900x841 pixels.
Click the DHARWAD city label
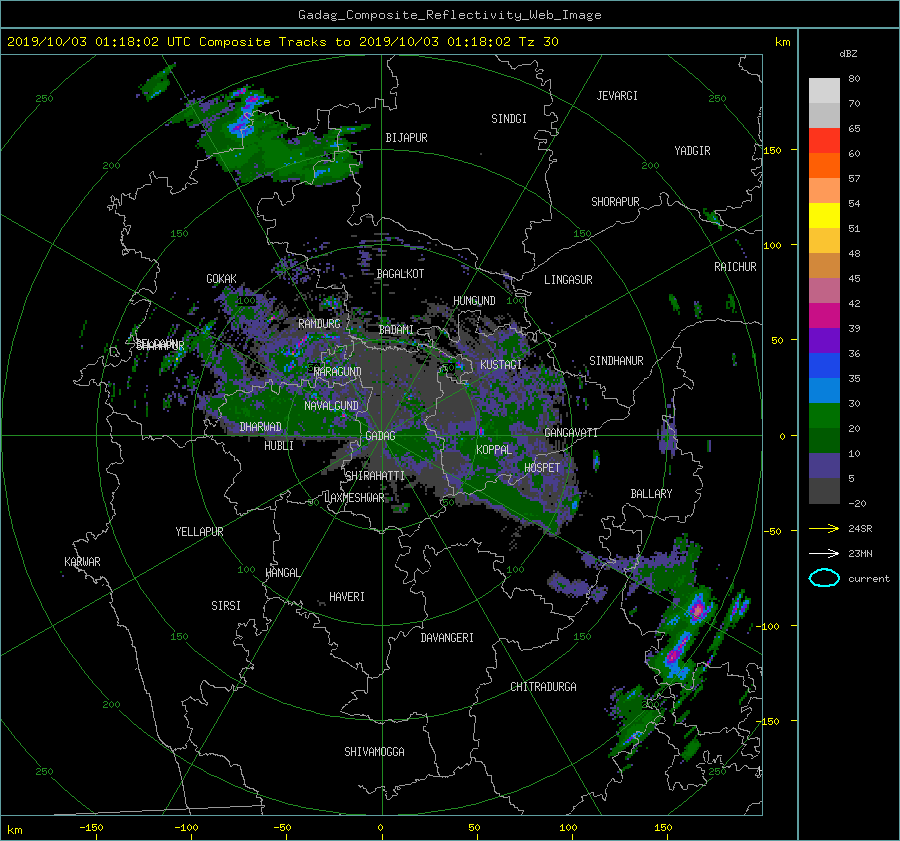[260, 427]
